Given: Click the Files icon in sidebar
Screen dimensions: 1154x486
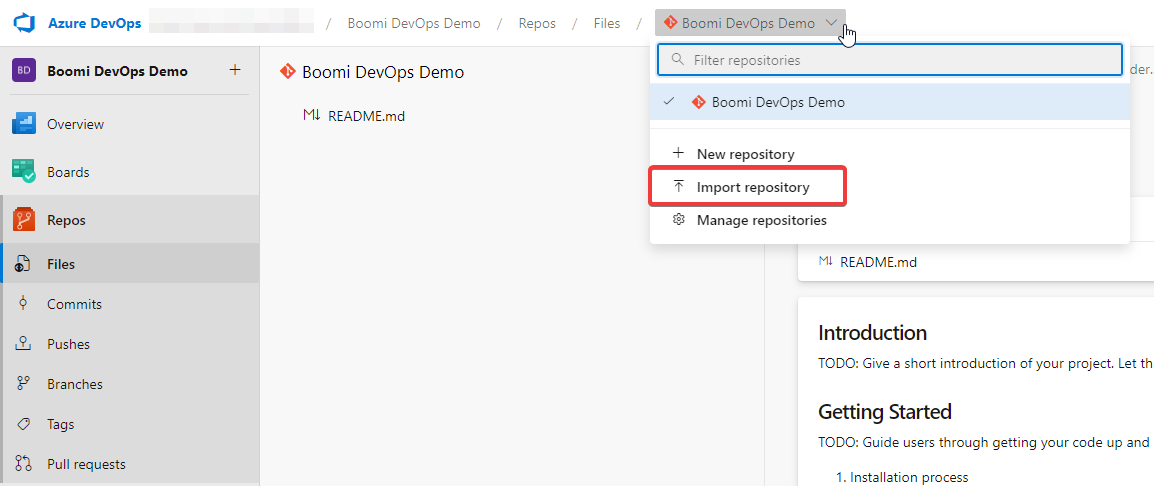Looking at the screenshot, I should pos(24,263).
